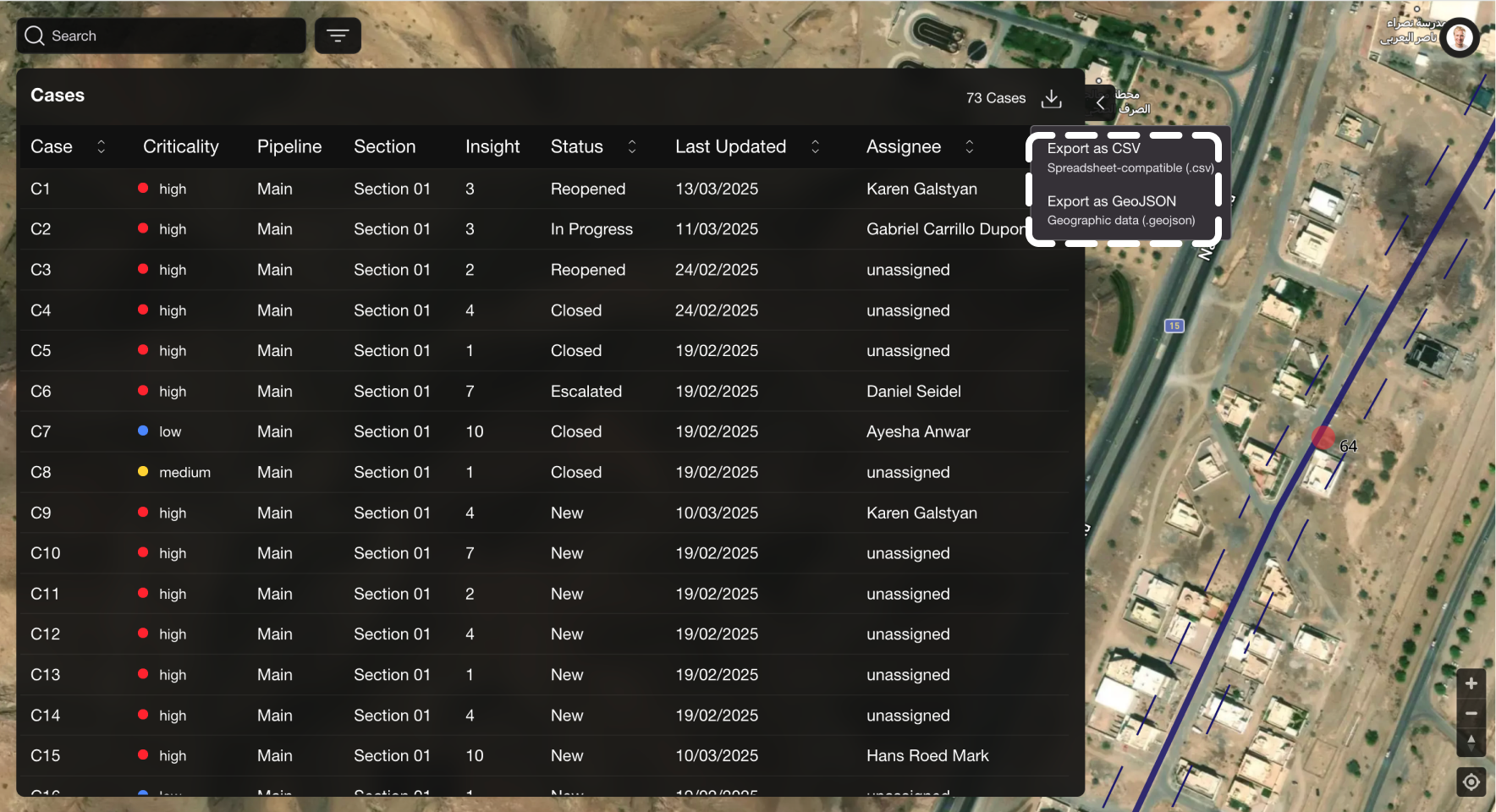Center map on my location

[x=1471, y=782]
